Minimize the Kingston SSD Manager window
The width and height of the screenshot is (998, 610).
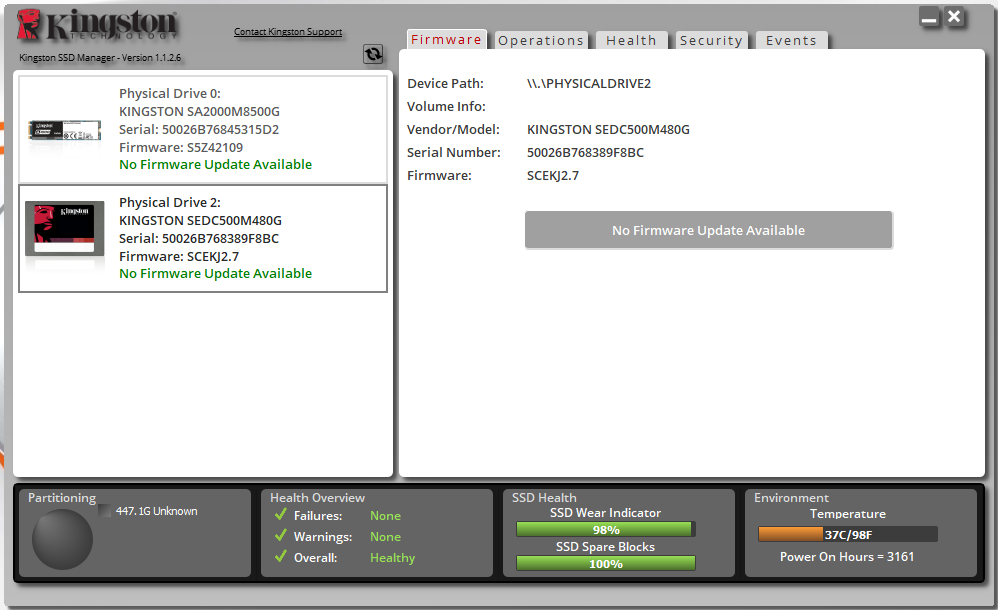929,18
